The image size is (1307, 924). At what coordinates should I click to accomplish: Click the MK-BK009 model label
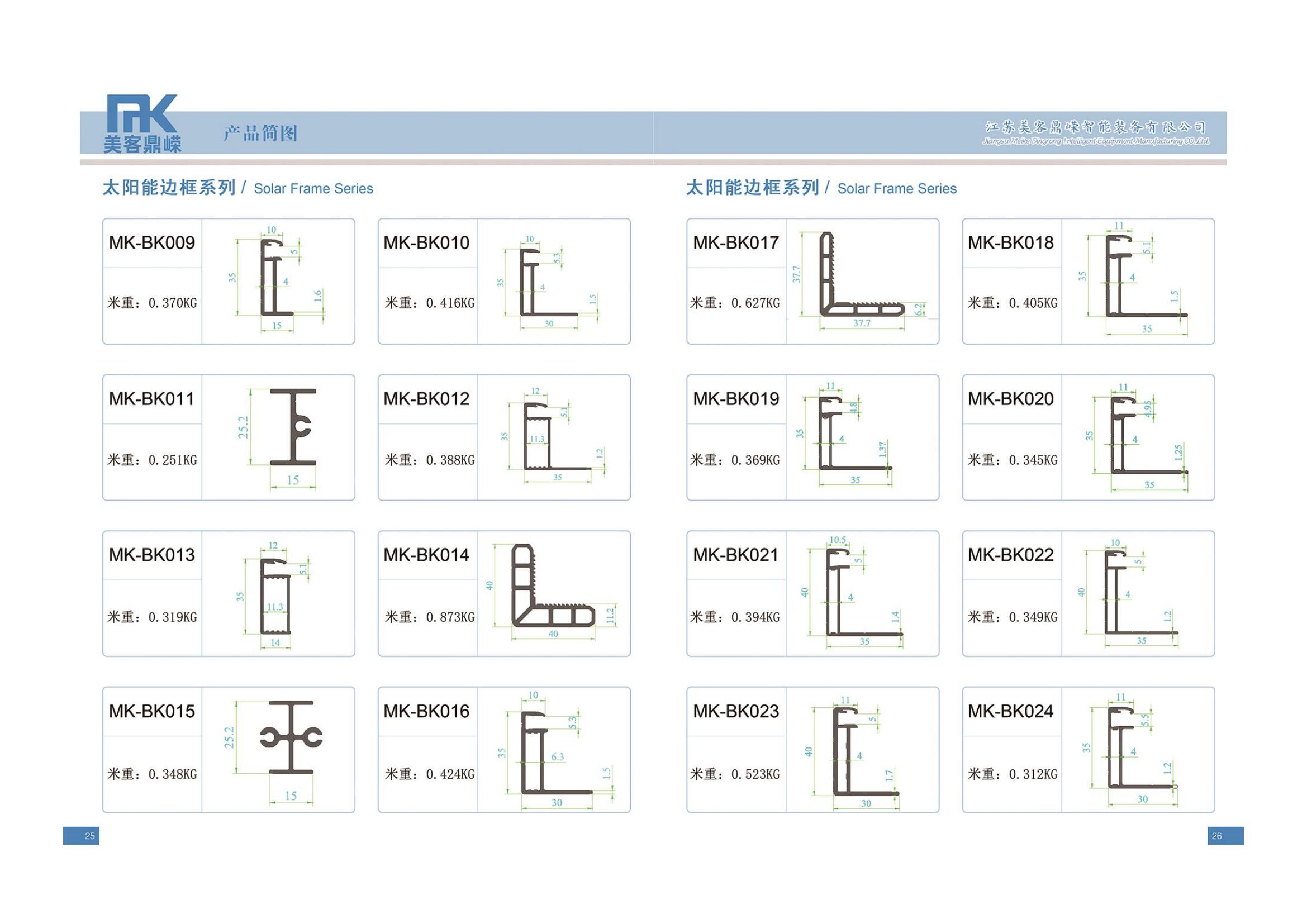click(x=152, y=243)
